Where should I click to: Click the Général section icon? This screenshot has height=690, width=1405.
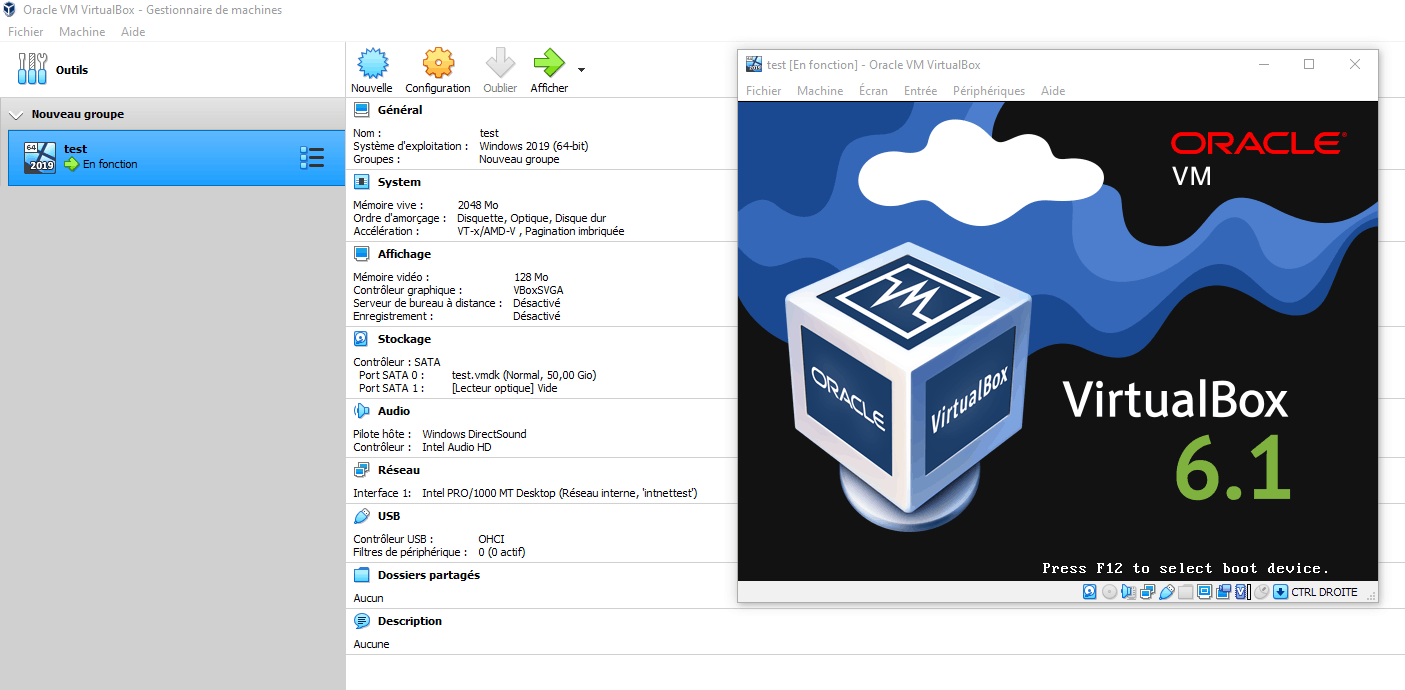[x=361, y=110]
